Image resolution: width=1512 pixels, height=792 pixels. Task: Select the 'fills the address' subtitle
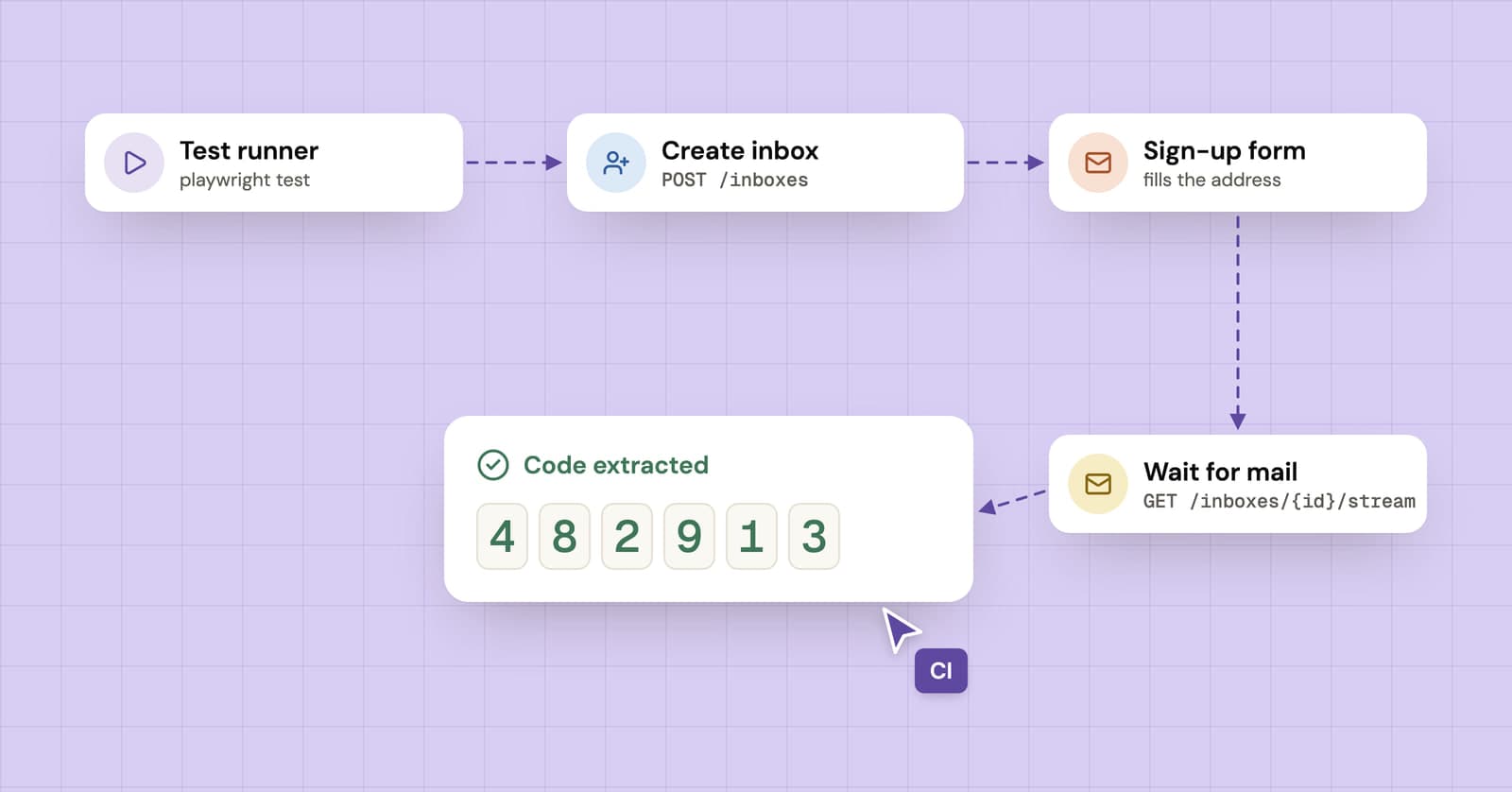tap(1212, 180)
